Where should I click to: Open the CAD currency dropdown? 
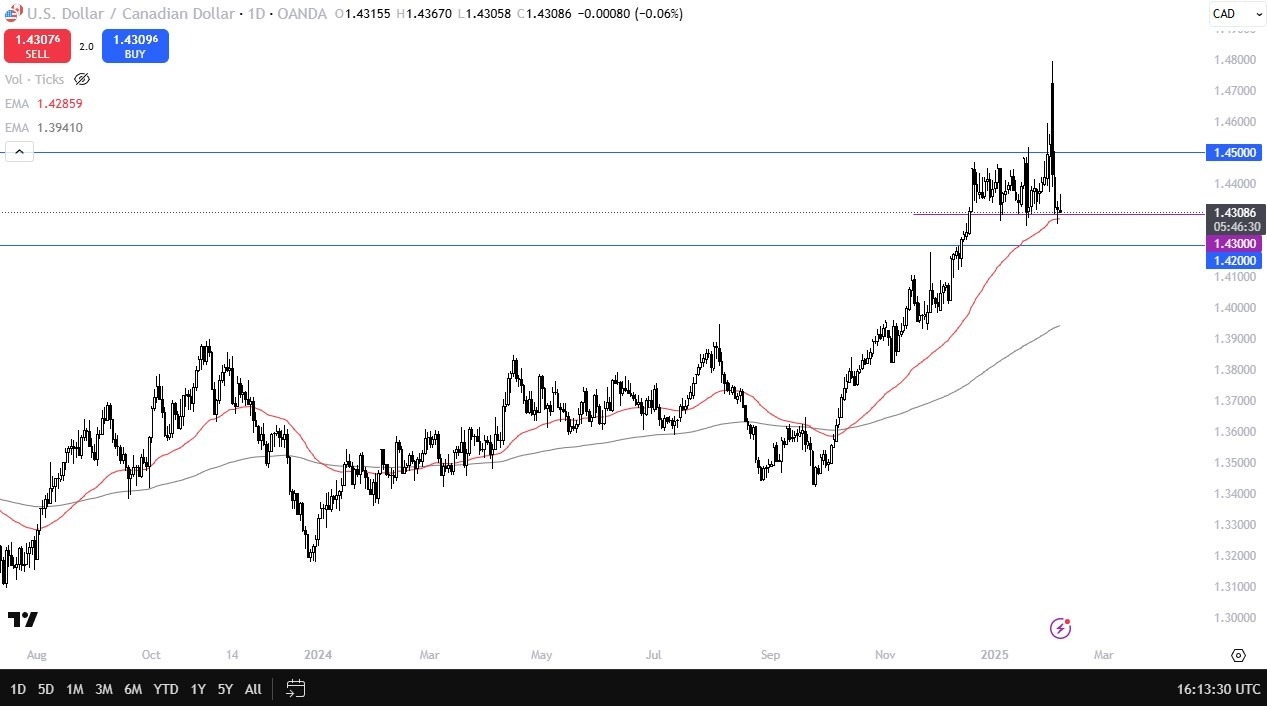pos(1235,14)
